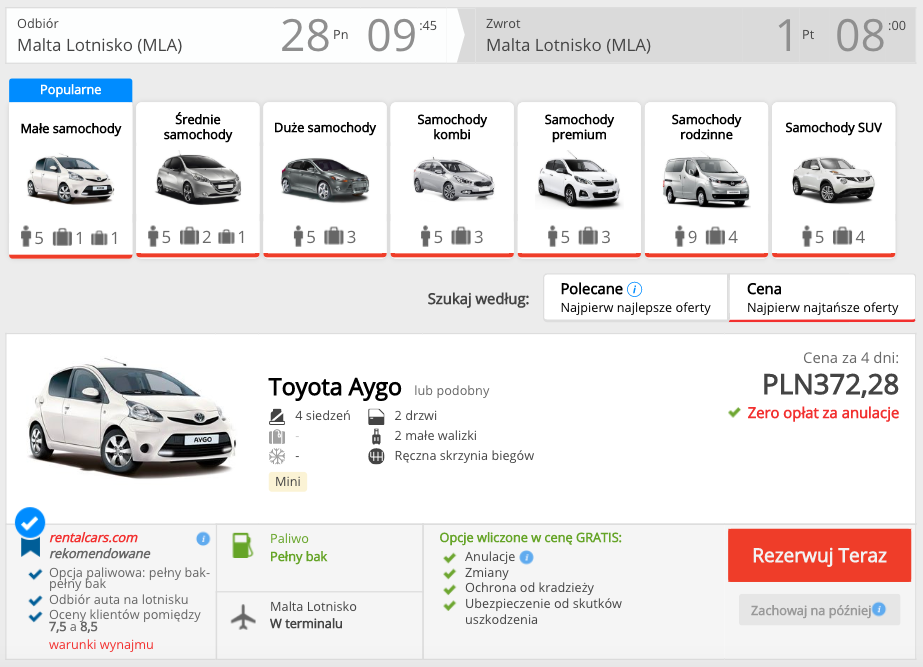The image size is (923, 667).
Task: Click the luggage icon in Samochody SUV card
Action: coord(842,236)
